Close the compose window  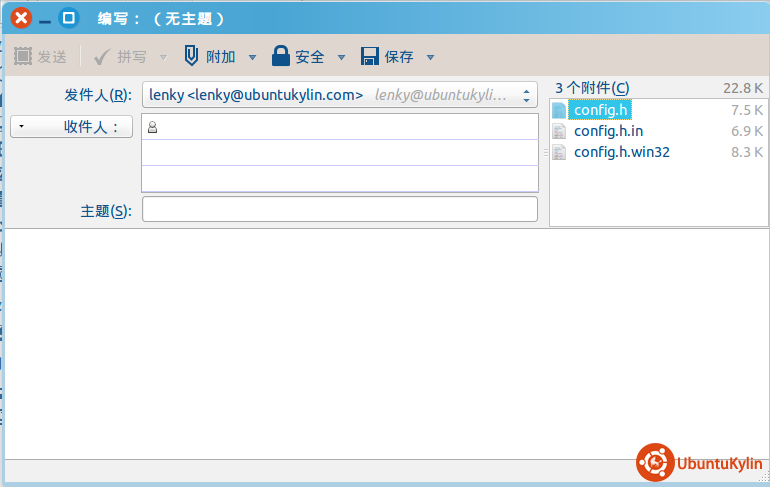point(20,18)
